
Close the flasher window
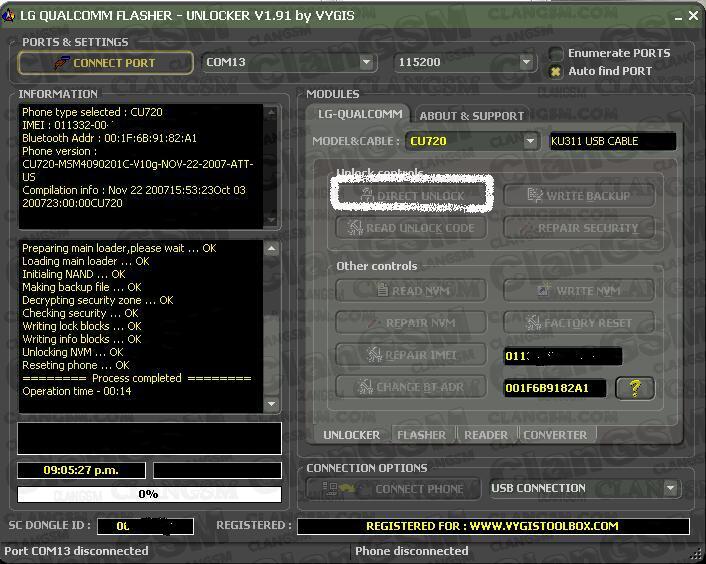(694, 16)
